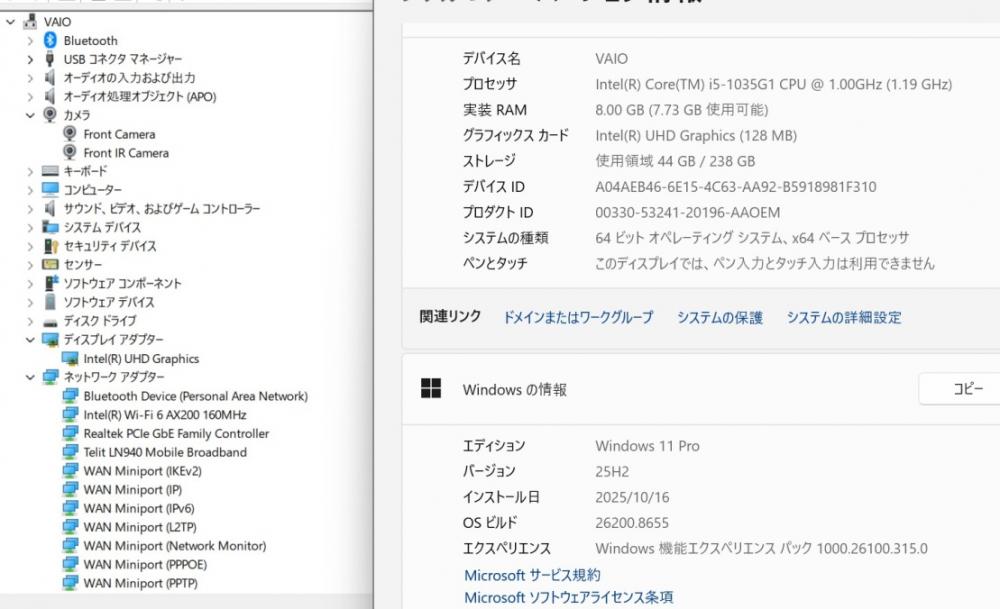Open システムの詳細設定 link
The height and width of the screenshot is (609, 1000).
coord(844,317)
